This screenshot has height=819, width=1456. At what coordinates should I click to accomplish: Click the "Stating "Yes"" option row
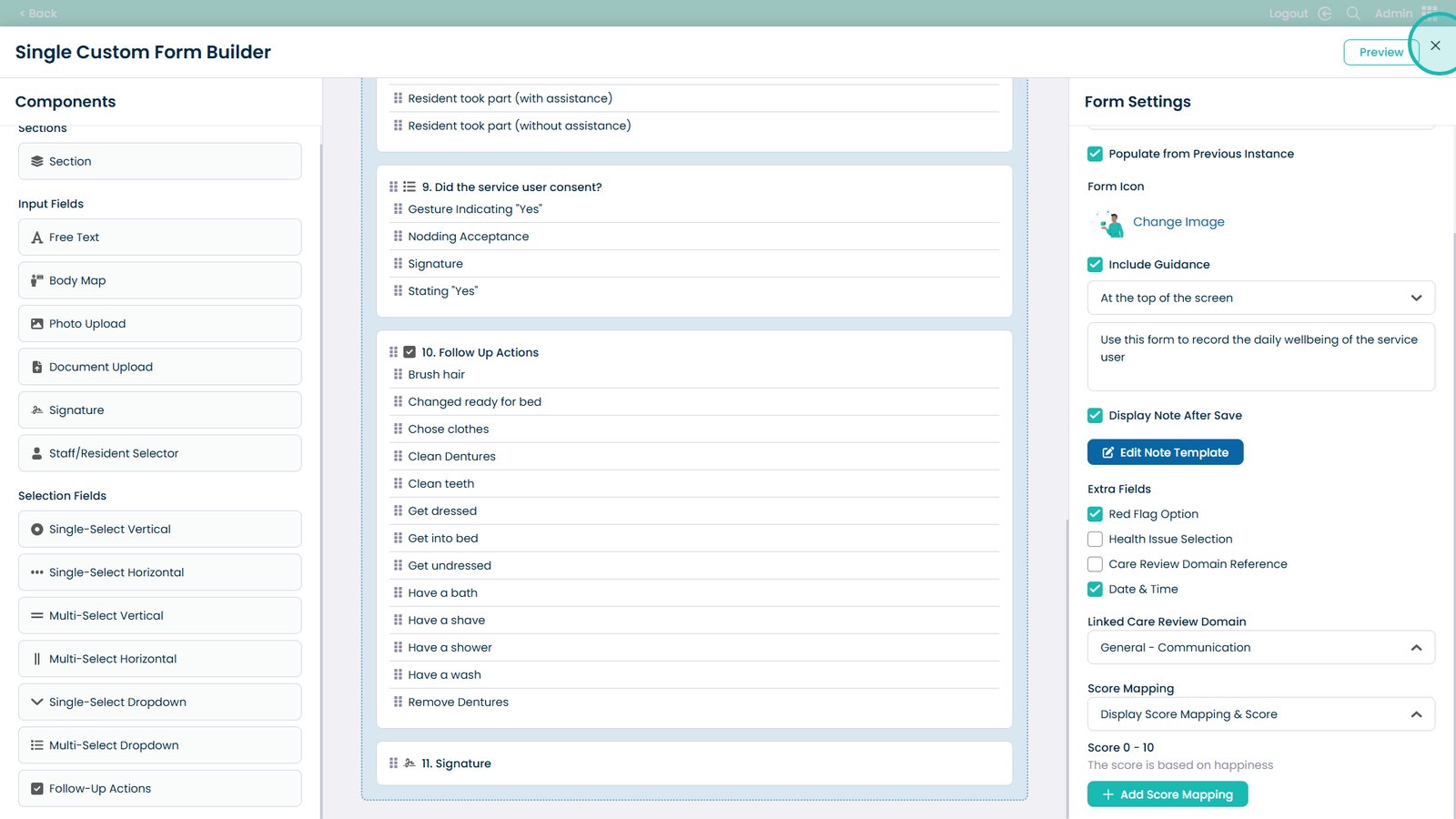(x=696, y=291)
